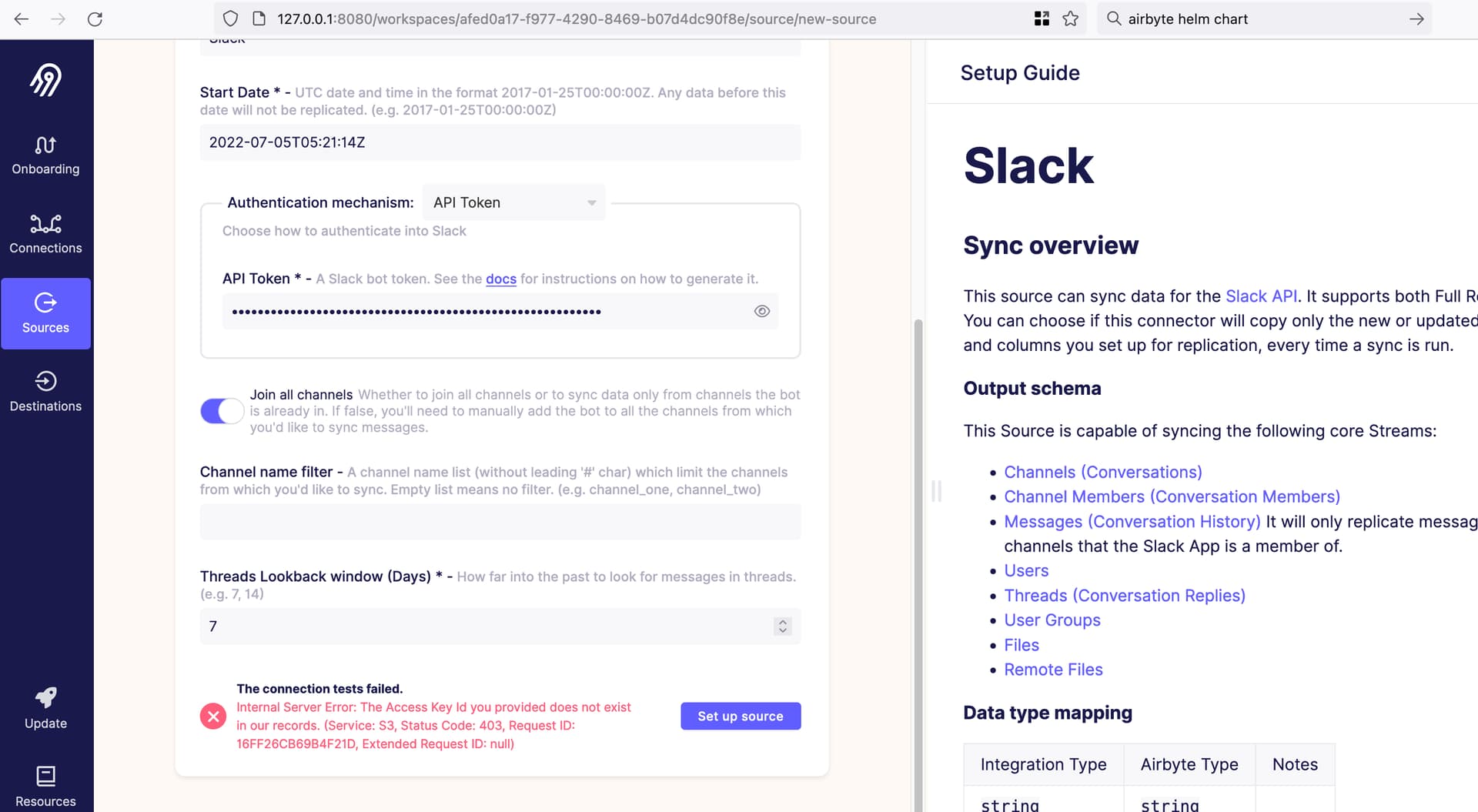The image size is (1478, 812).
Task: Click the API Token password field
Action: click(x=500, y=311)
